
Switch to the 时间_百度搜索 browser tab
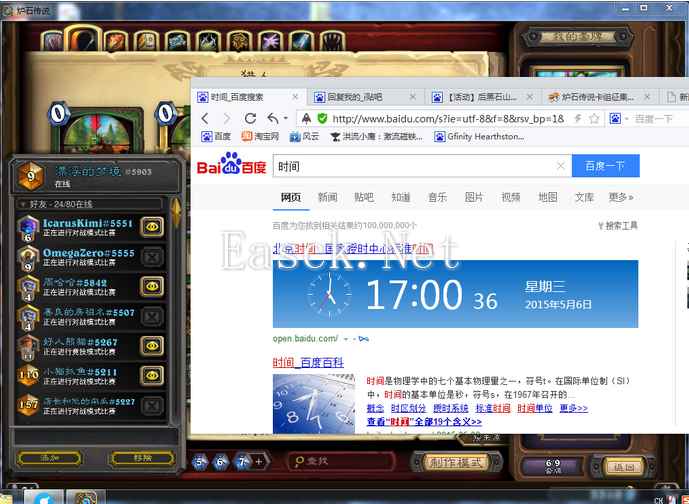click(x=250, y=97)
